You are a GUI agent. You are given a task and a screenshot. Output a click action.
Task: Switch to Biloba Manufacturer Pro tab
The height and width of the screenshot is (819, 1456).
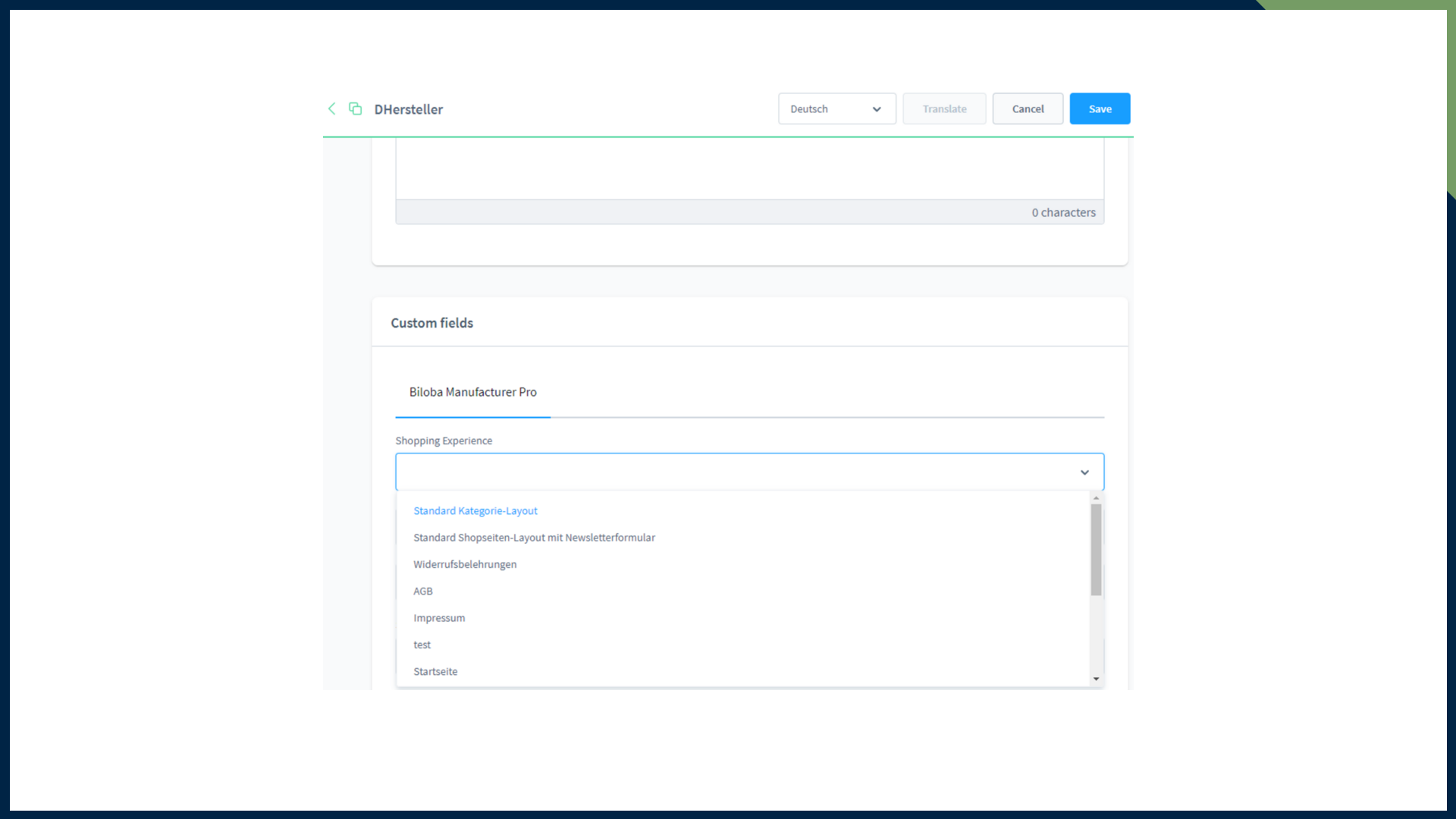472,392
